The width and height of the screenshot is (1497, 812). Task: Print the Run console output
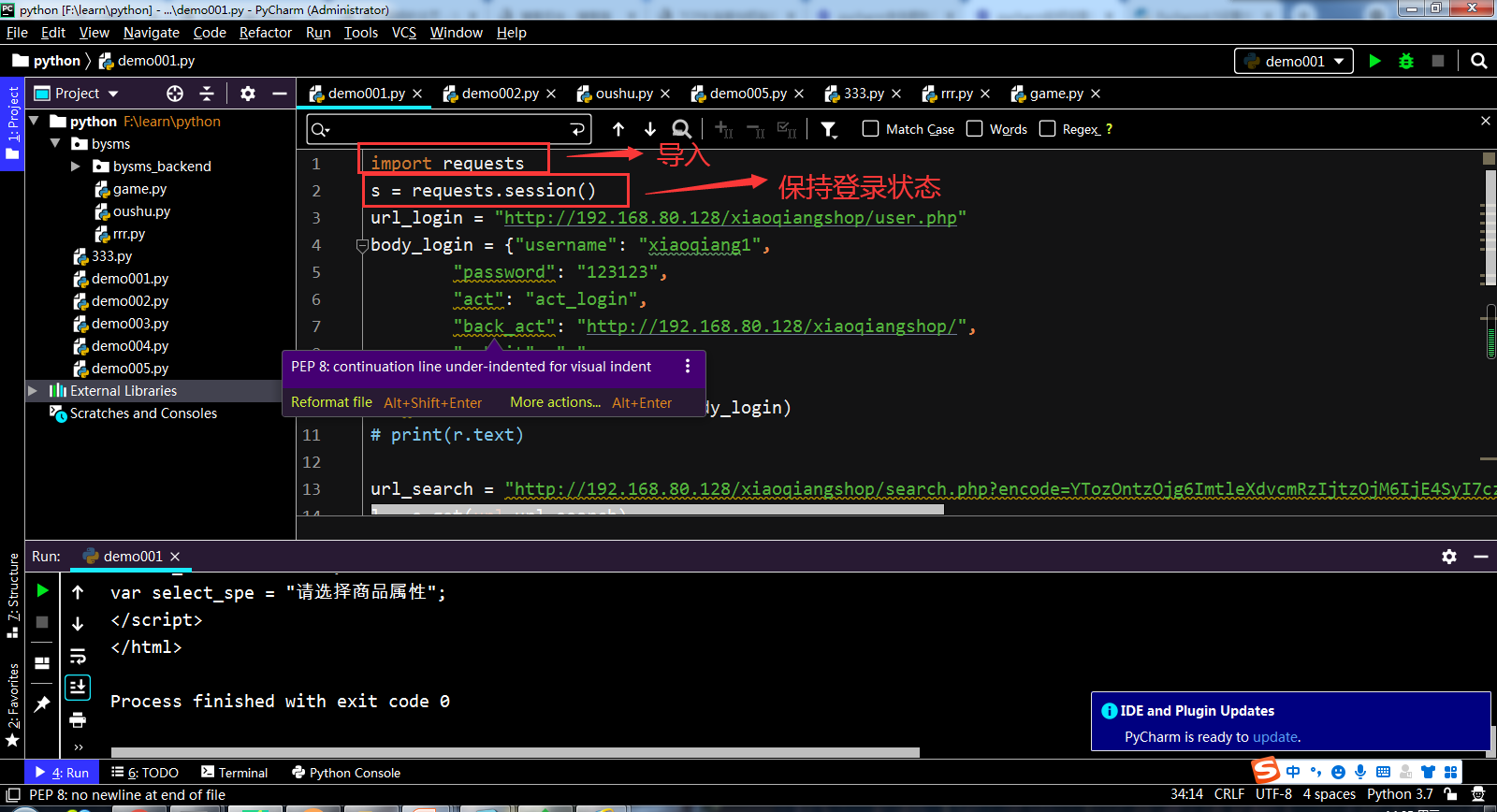(78, 719)
